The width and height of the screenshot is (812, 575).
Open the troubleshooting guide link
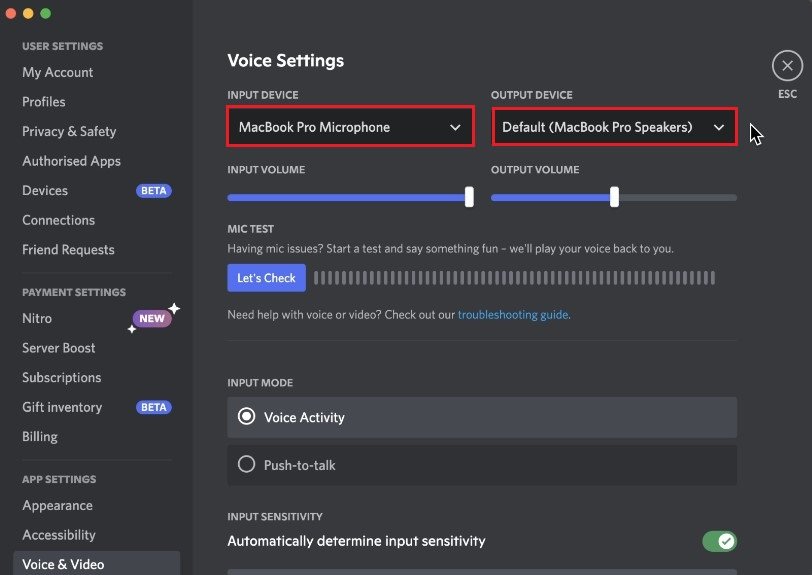512,315
